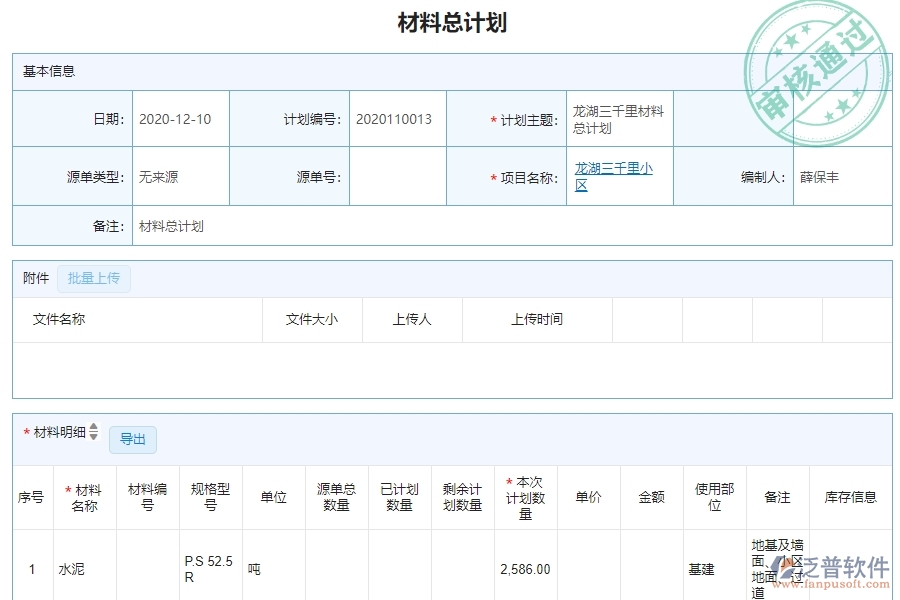Click the 单价 cell for 水泥
Screen dimensions: 900x600
click(588, 567)
